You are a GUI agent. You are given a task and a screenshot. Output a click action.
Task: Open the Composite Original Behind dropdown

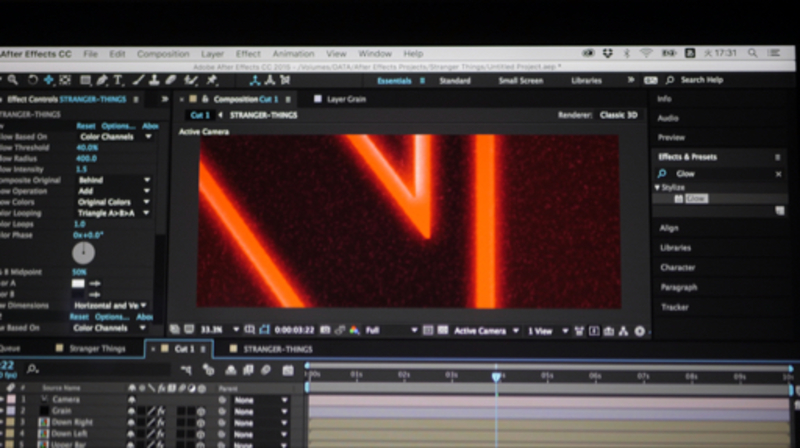coord(114,180)
